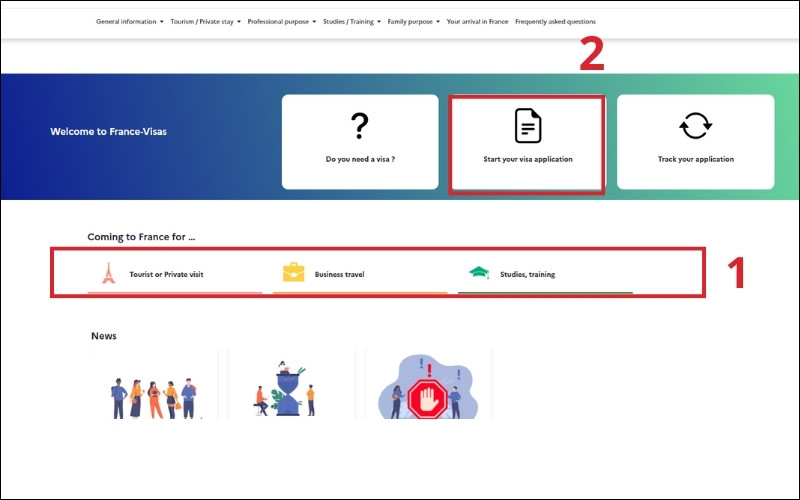Click the Eiffel Tower icon
Viewport: 800px width, 500px height.
coord(108,273)
